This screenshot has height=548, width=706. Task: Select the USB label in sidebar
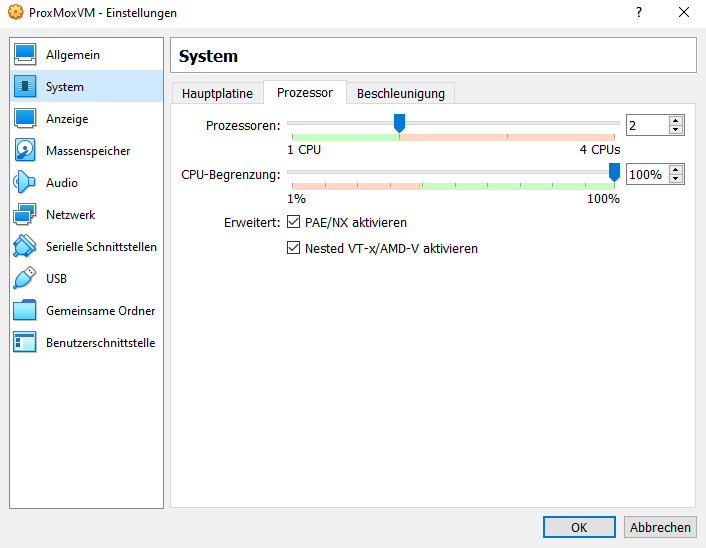point(56,279)
